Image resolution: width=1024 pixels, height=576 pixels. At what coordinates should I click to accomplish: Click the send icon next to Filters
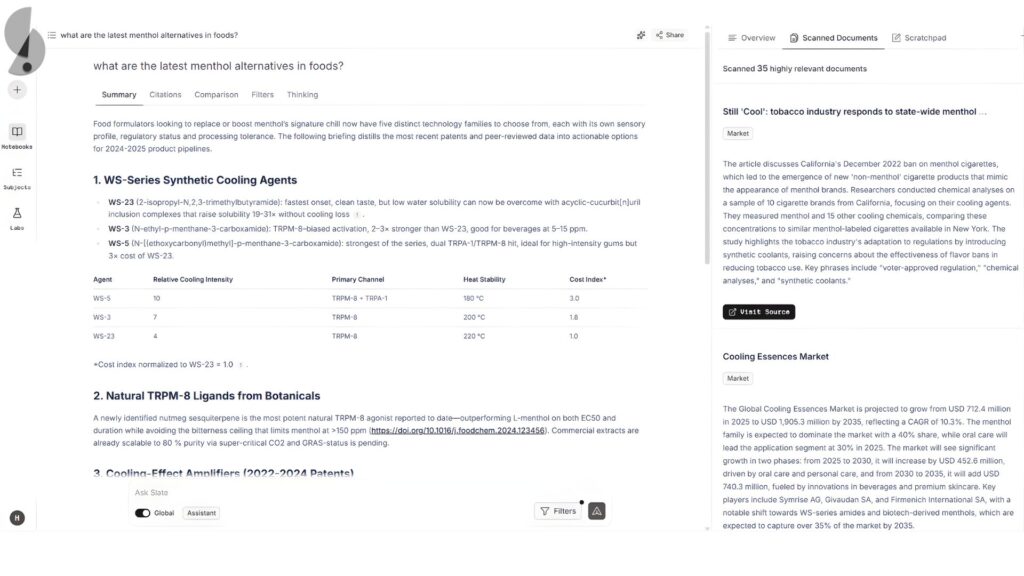(596, 511)
